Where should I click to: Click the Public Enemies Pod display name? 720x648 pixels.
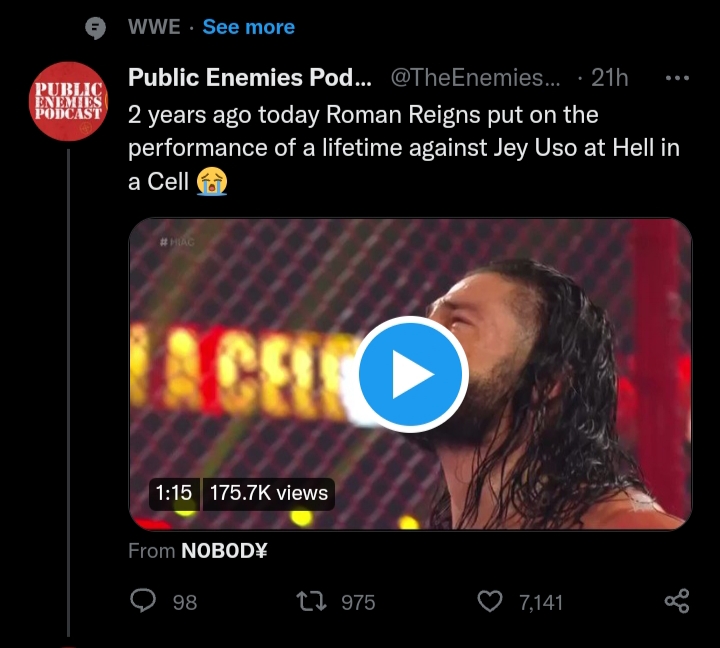pyautogui.click(x=250, y=79)
